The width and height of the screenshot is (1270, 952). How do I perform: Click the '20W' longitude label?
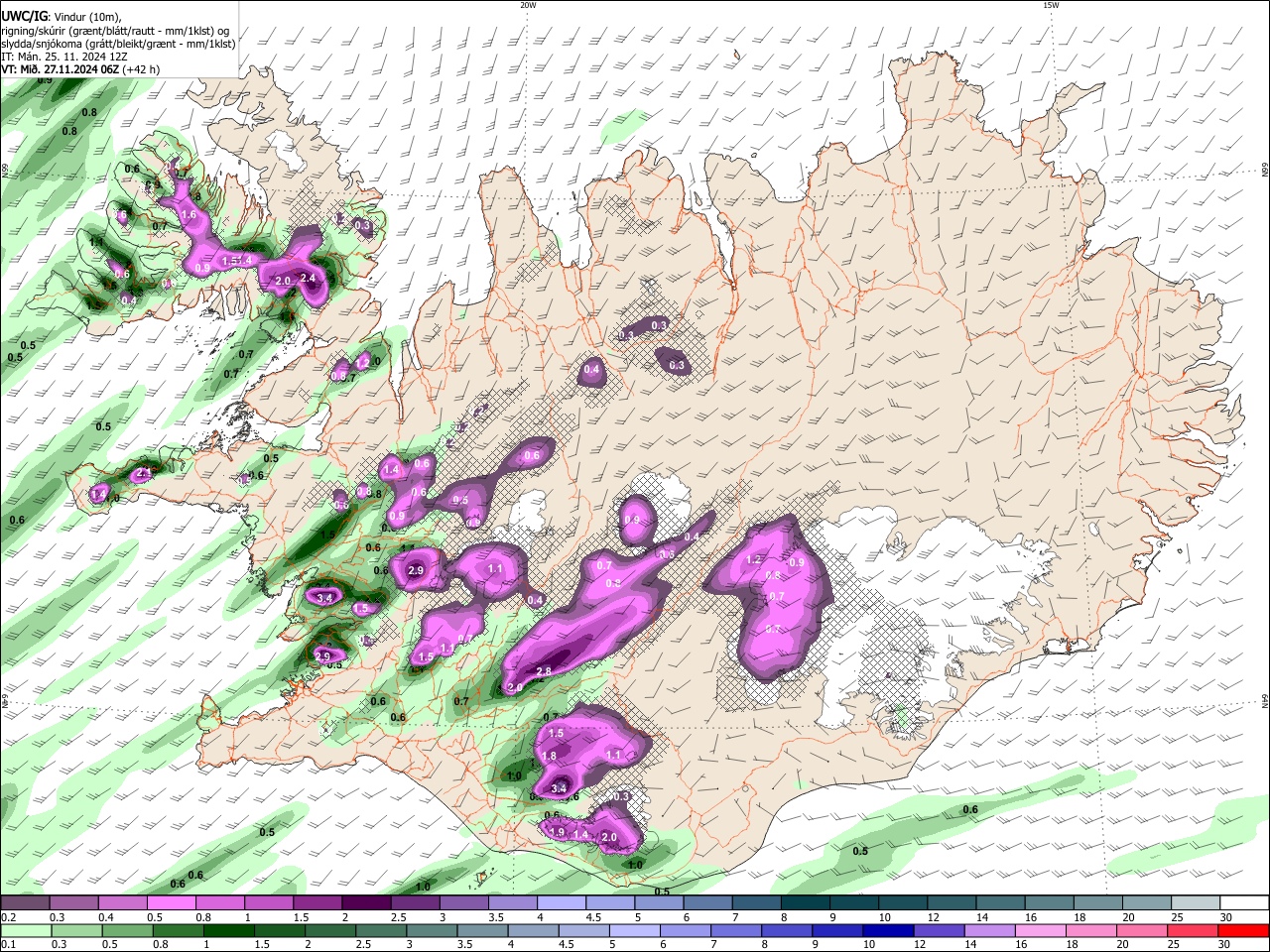[528, 5]
